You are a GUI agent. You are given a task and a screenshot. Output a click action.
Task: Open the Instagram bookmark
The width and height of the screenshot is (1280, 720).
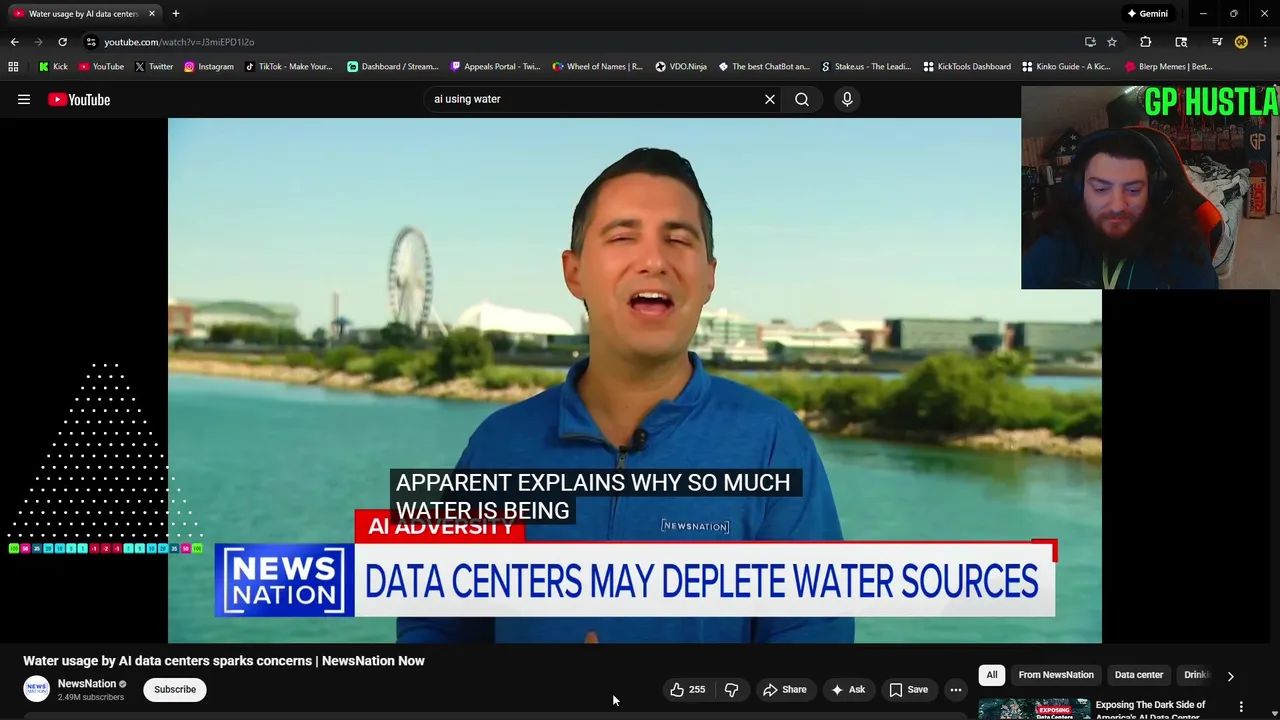coord(209,67)
